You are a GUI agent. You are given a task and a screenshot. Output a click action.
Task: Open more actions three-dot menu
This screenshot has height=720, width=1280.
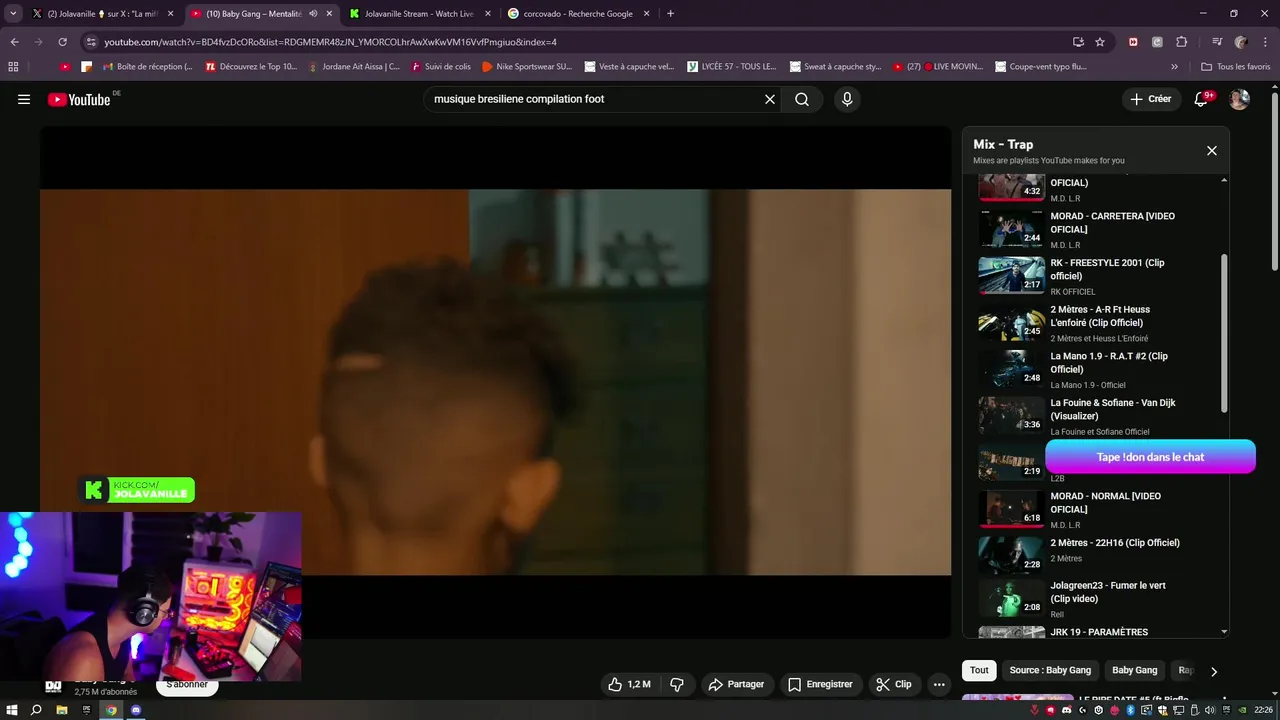tap(938, 684)
